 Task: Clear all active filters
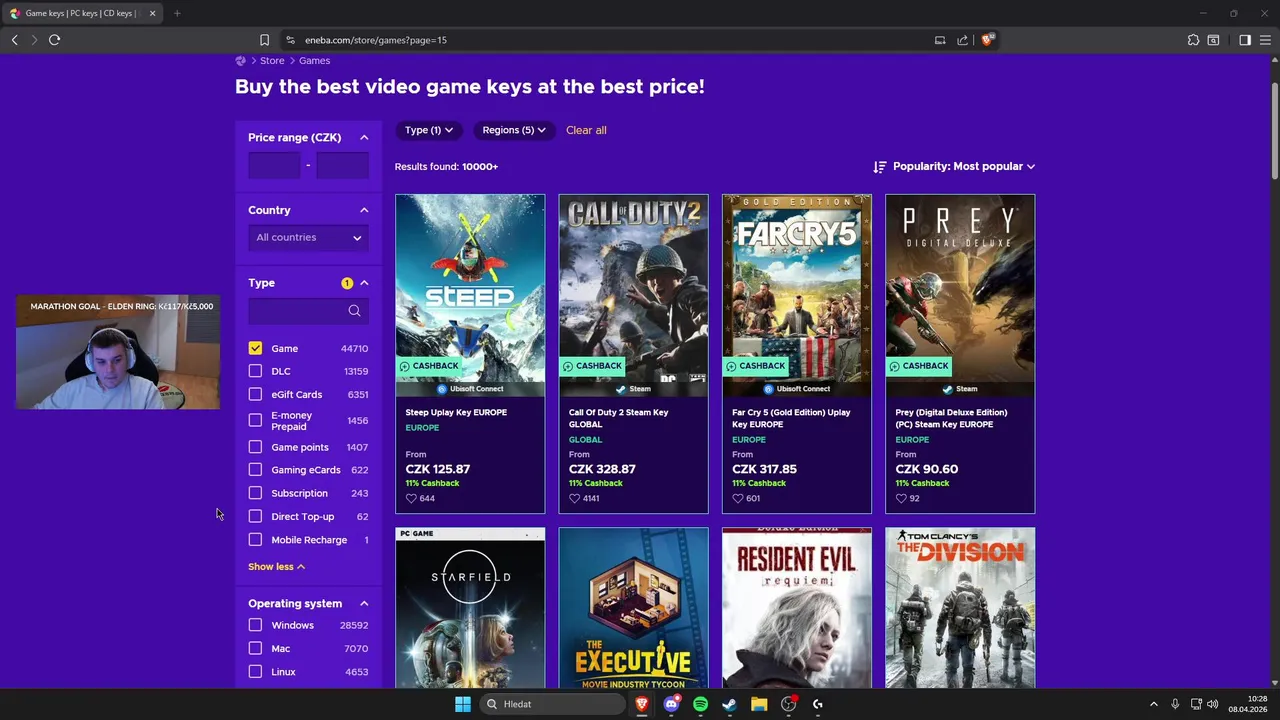click(x=586, y=130)
